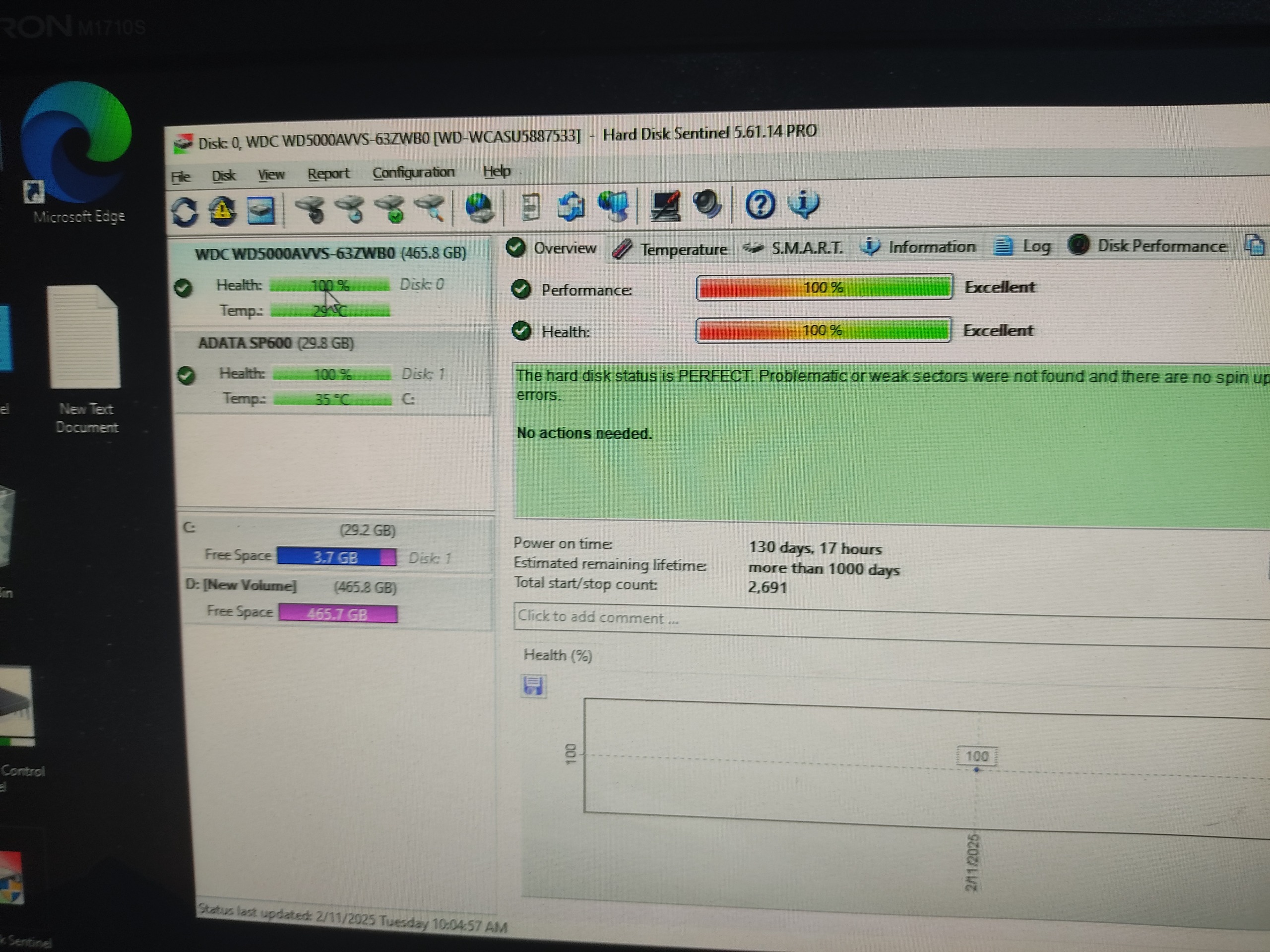The width and height of the screenshot is (1270, 952).
Task: Click ADATA SP600 temperature bar 35 °C
Action: coord(332,399)
